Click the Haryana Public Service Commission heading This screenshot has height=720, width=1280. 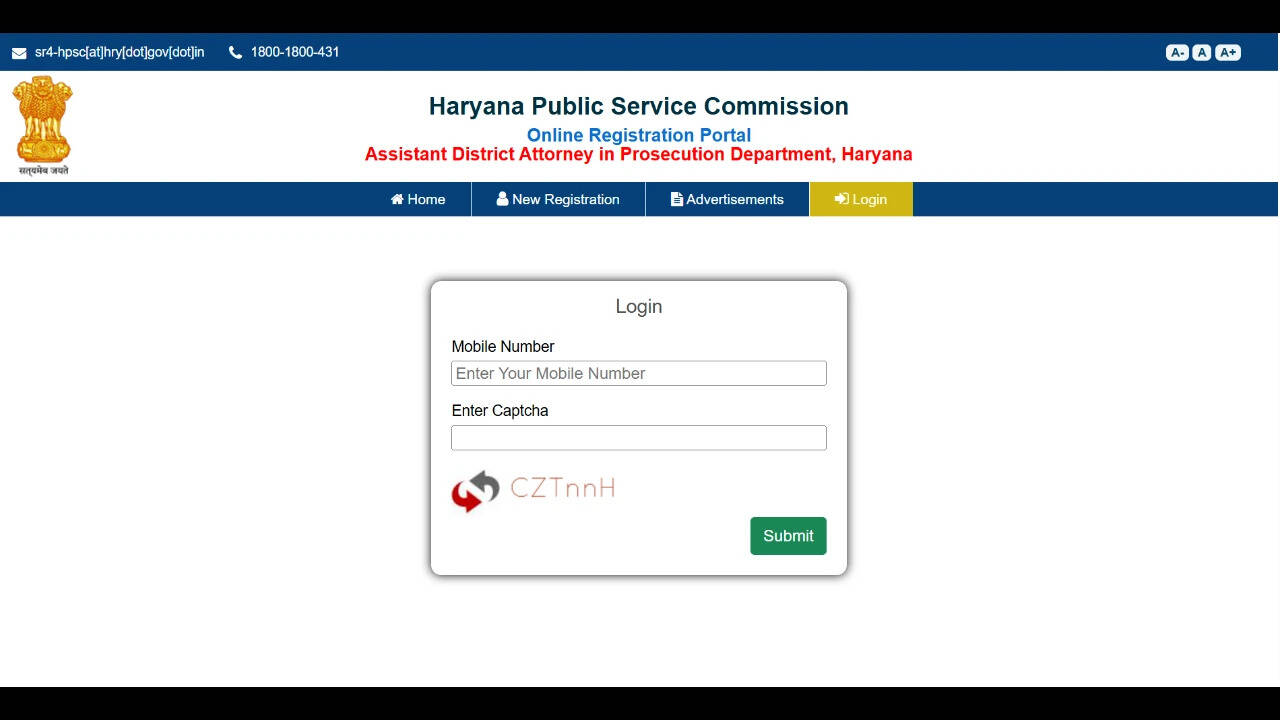[x=639, y=106]
